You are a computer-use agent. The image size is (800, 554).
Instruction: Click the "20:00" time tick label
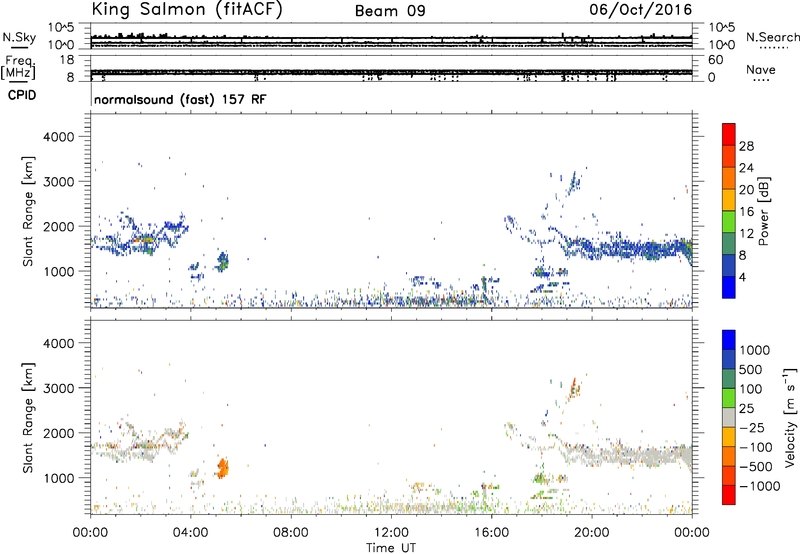point(591,533)
